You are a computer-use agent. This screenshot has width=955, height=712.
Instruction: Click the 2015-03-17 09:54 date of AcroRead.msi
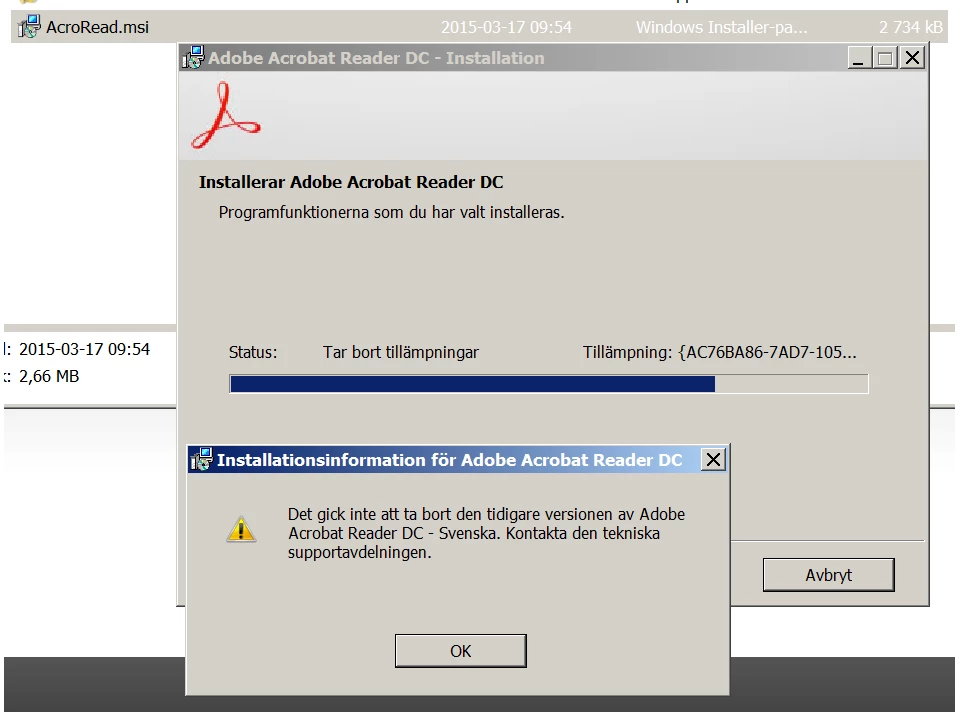(506, 27)
